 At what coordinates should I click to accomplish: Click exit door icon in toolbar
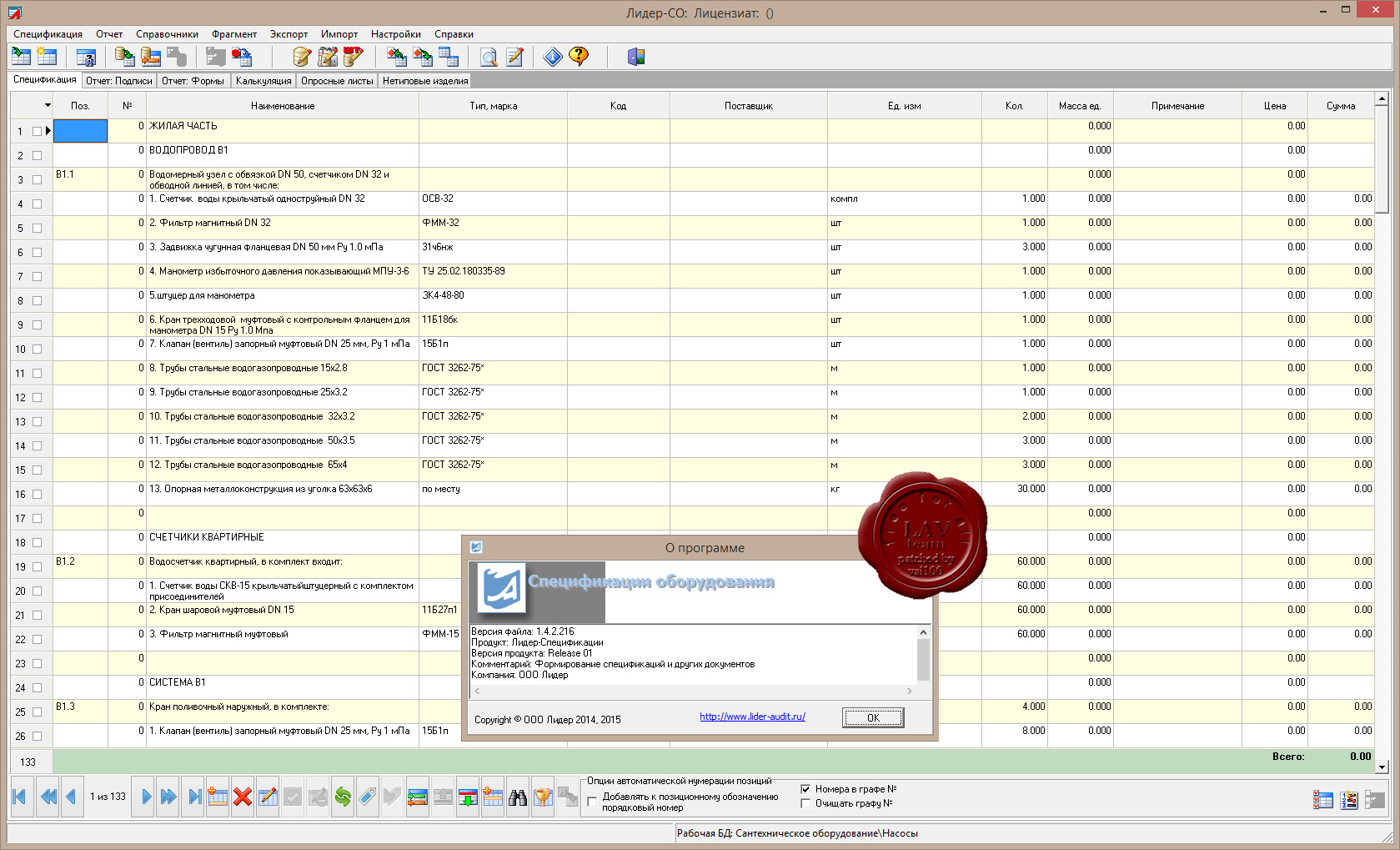point(636,57)
